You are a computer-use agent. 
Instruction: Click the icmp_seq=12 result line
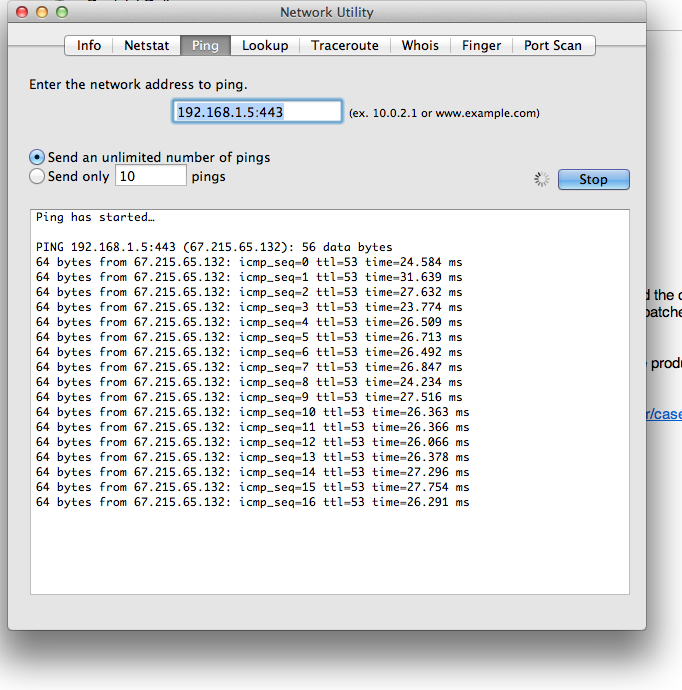coord(253,442)
